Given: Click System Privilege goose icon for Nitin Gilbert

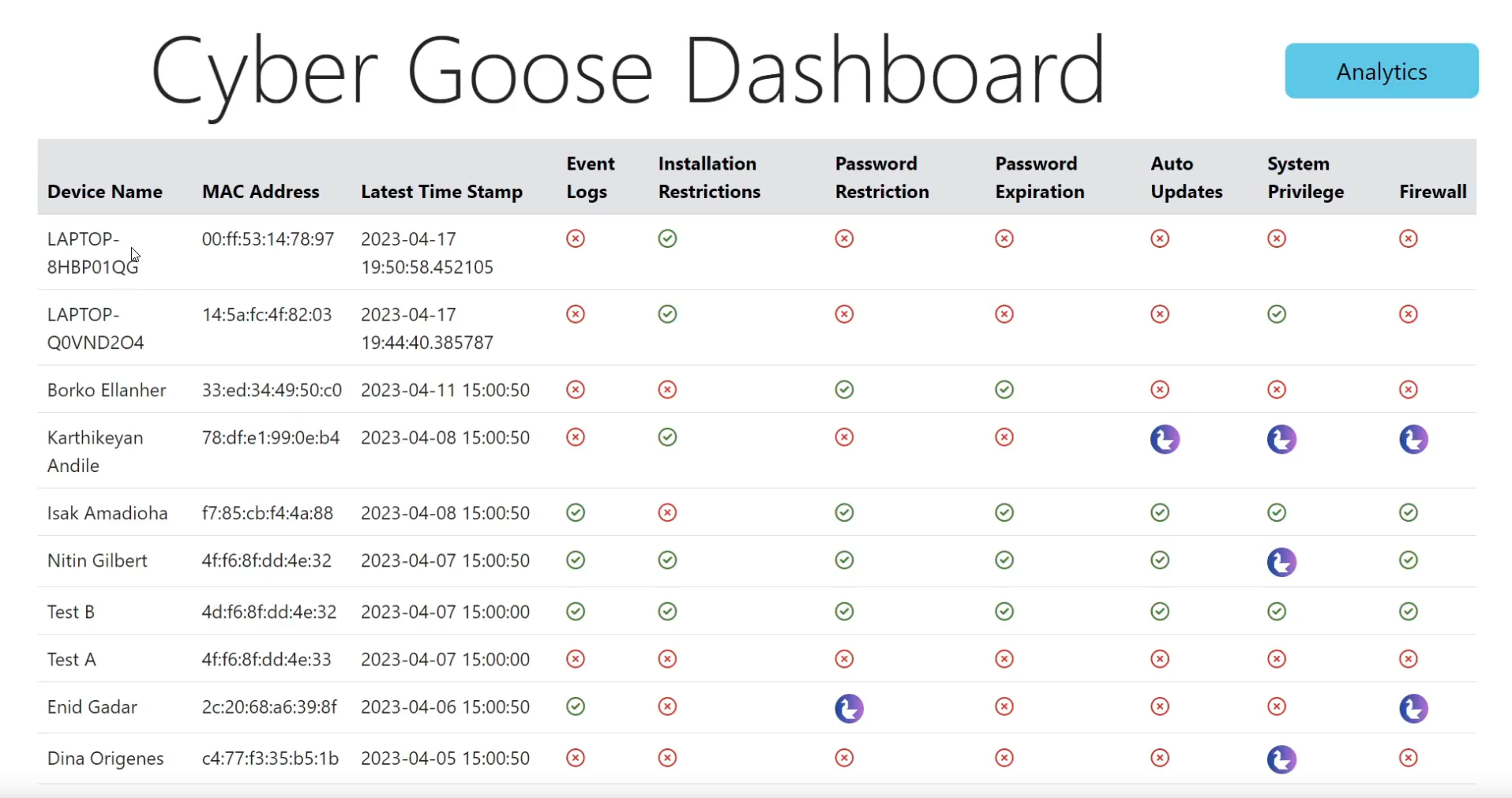Looking at the screenshot, I should [1282, 563].
